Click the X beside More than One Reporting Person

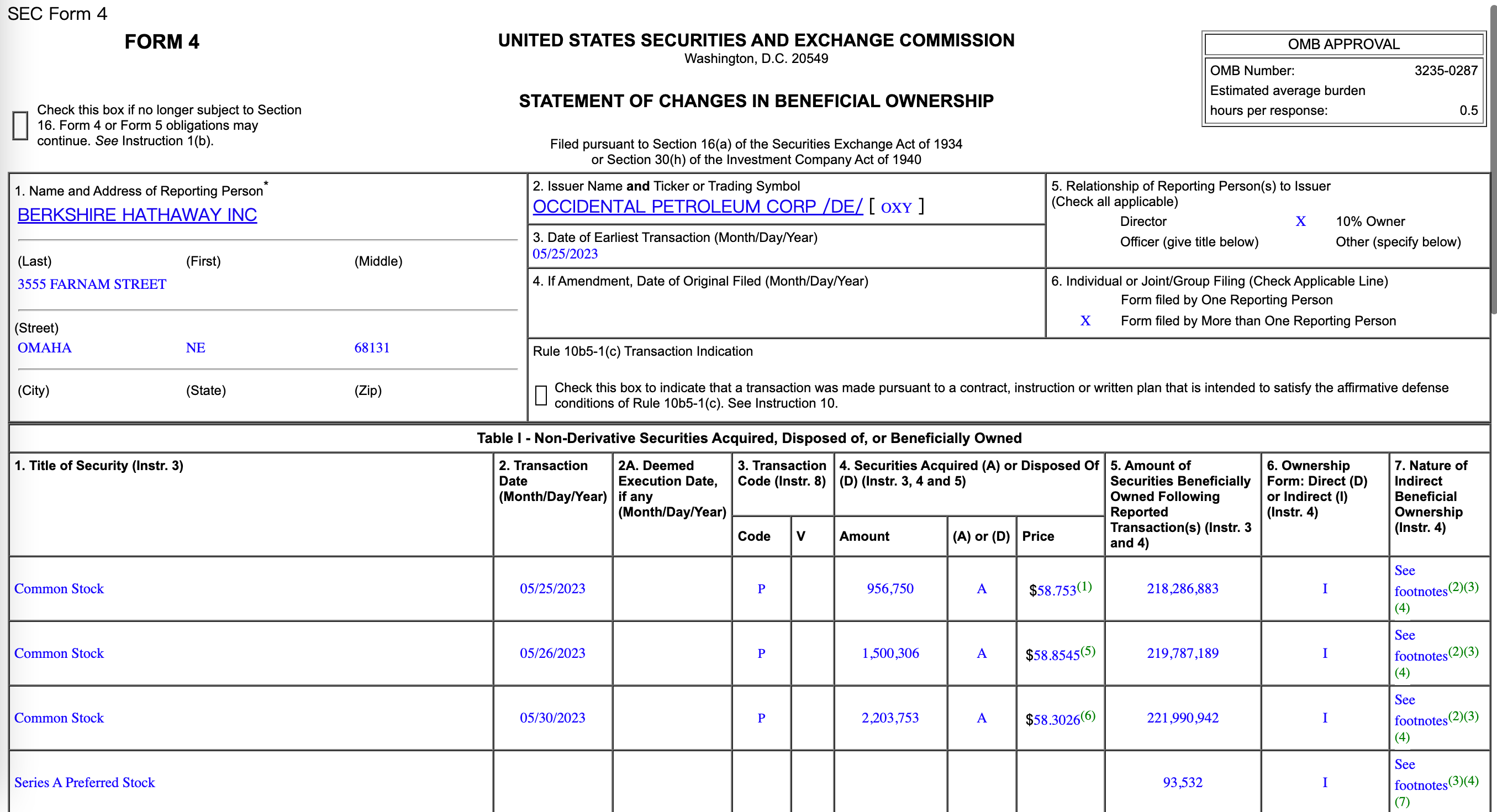tap(1085, 321)
